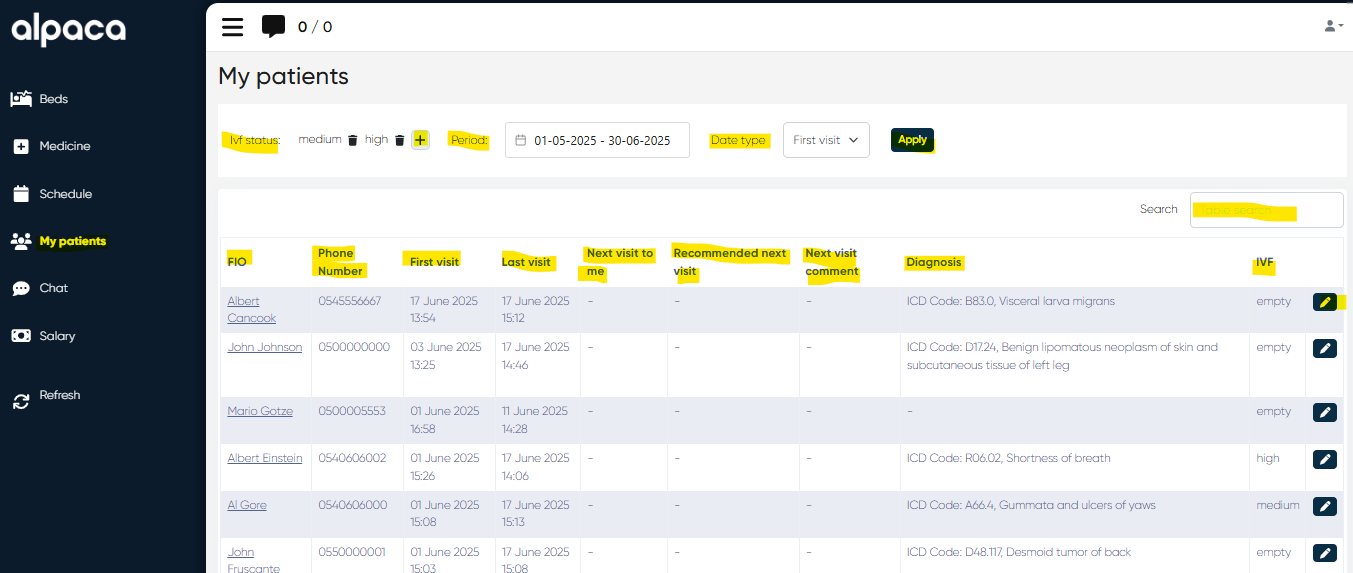Screen dimensions: 1353x573
Task: Remove the medium IVF status filter
Action: pyautogui.click(x=352, y=141)
